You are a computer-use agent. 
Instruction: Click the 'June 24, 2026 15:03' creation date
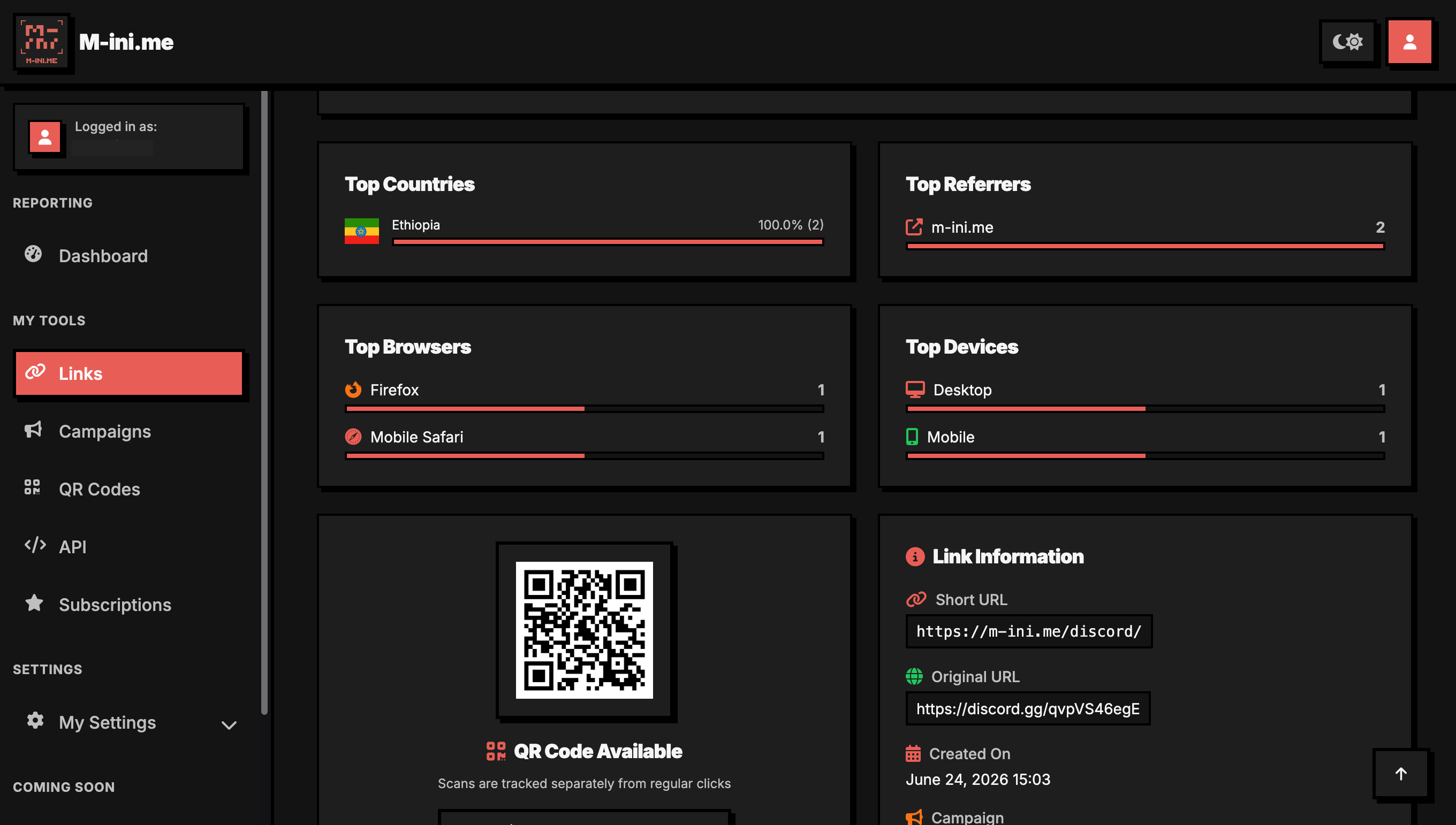pyautogui.click(x=977, y=780)
